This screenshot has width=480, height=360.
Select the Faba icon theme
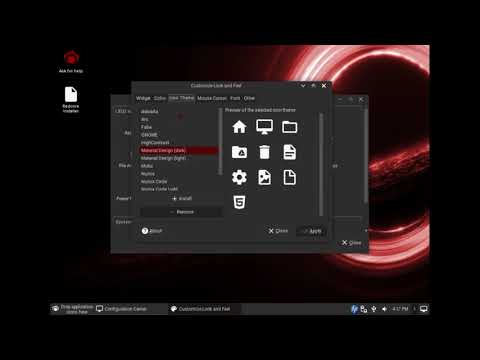point(179,127)
